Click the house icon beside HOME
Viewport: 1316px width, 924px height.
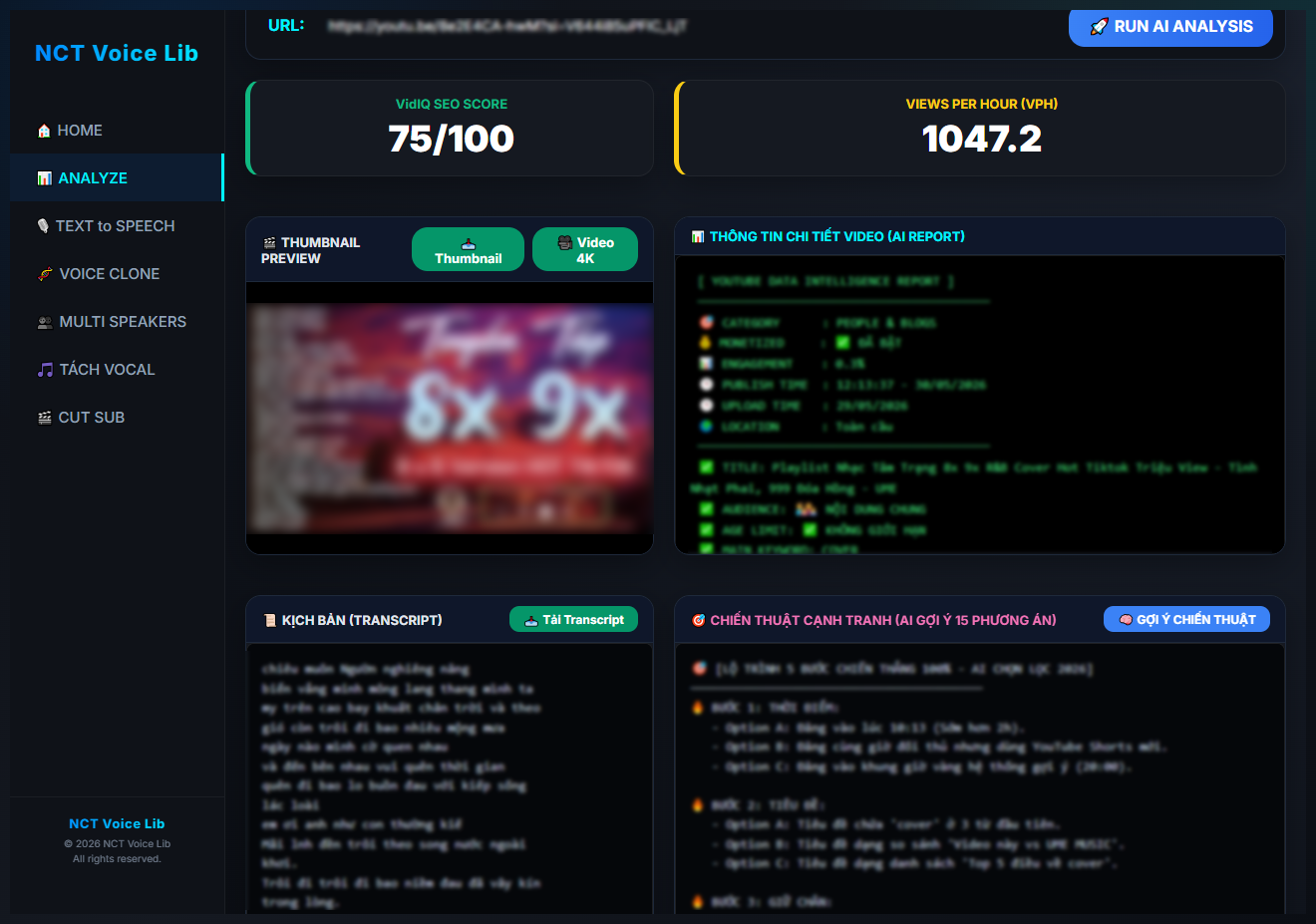[x=44, y=131]
